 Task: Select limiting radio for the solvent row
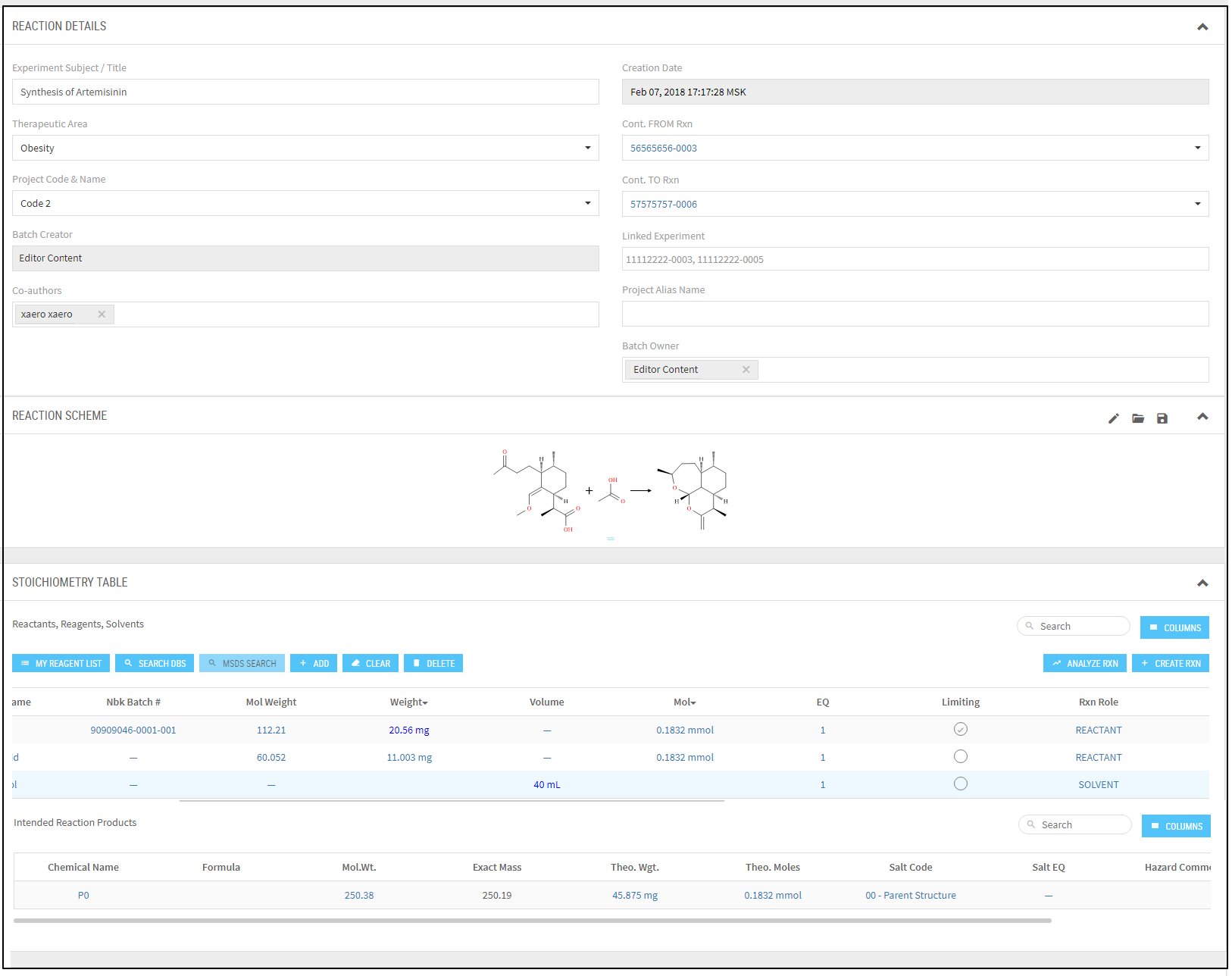point(960,784)
